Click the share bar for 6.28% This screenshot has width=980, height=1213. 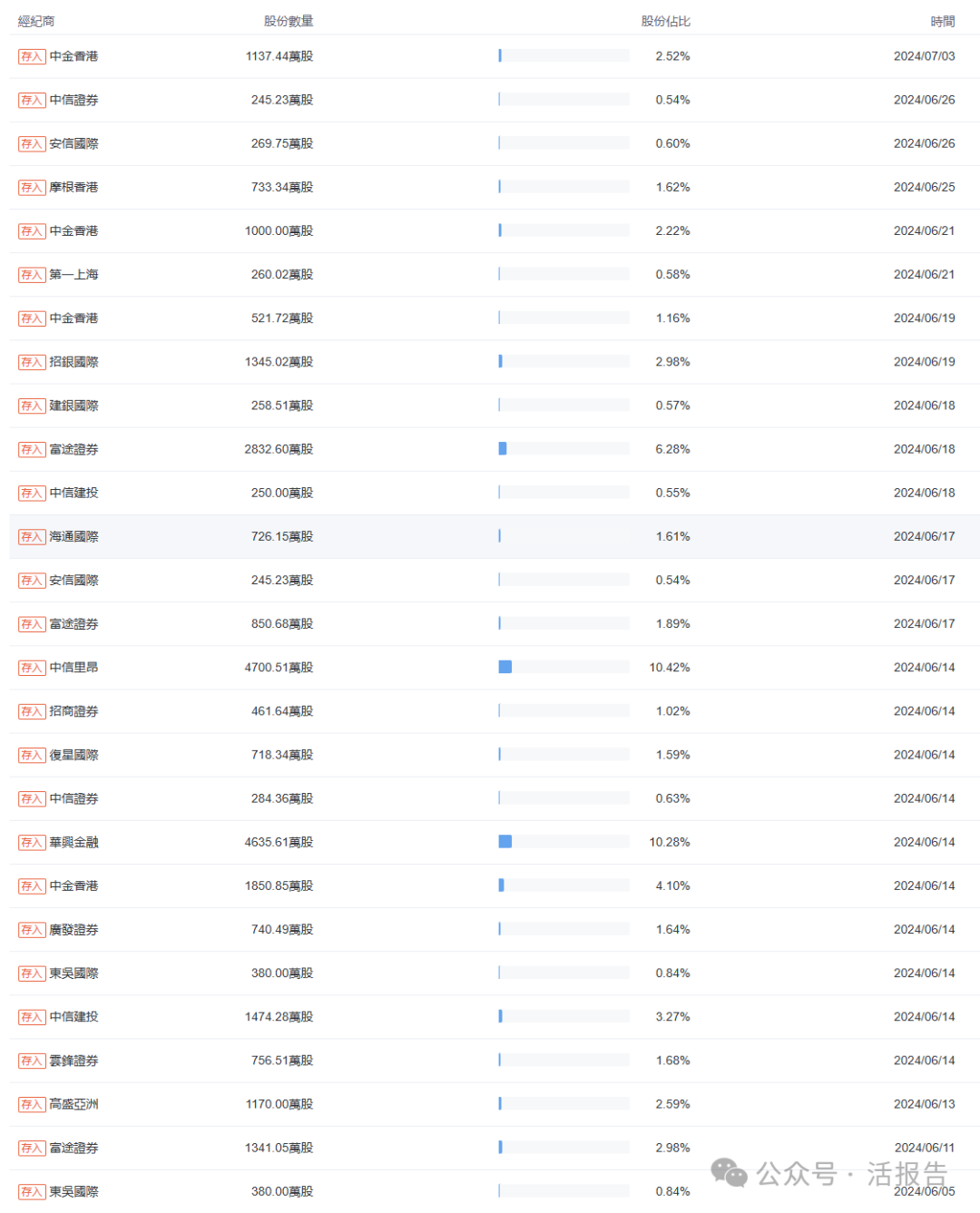563,448
